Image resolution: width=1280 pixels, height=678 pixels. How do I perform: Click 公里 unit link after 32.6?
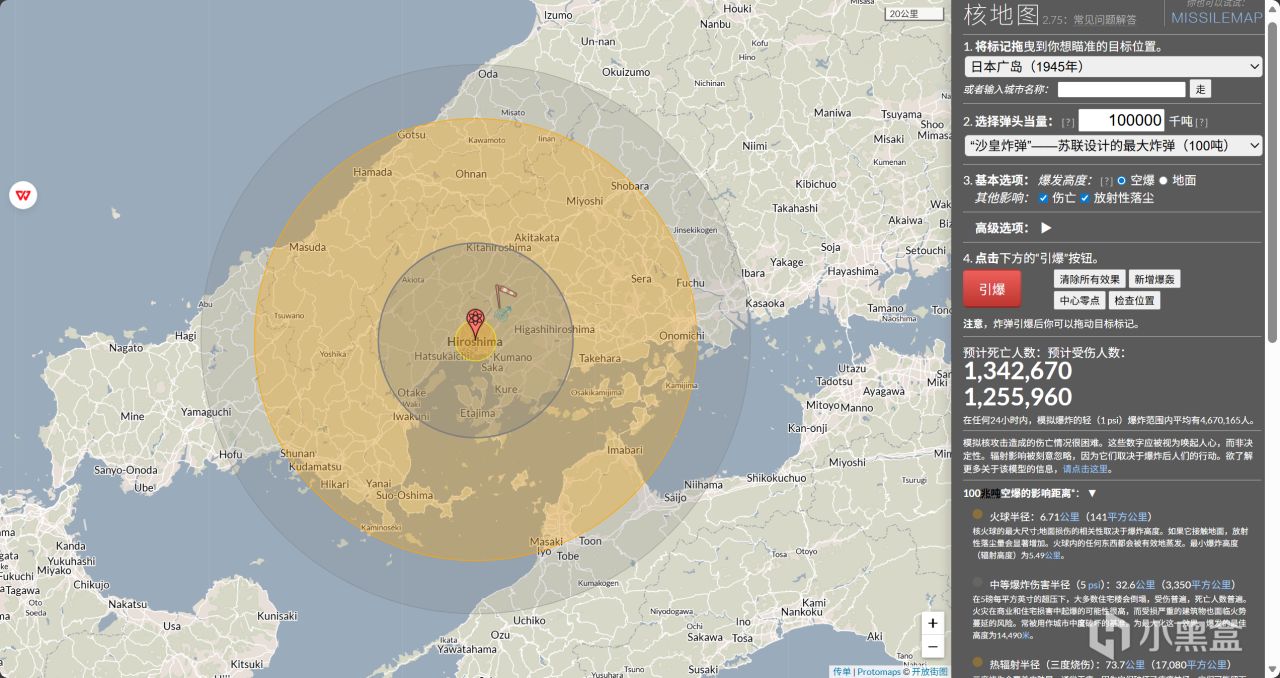(1145, 585)
